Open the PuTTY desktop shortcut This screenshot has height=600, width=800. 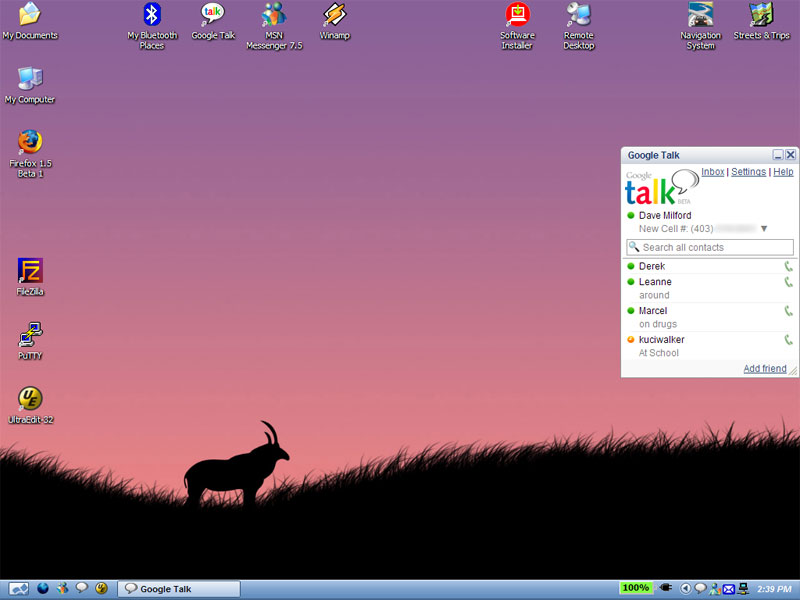(x=30, y=335)
